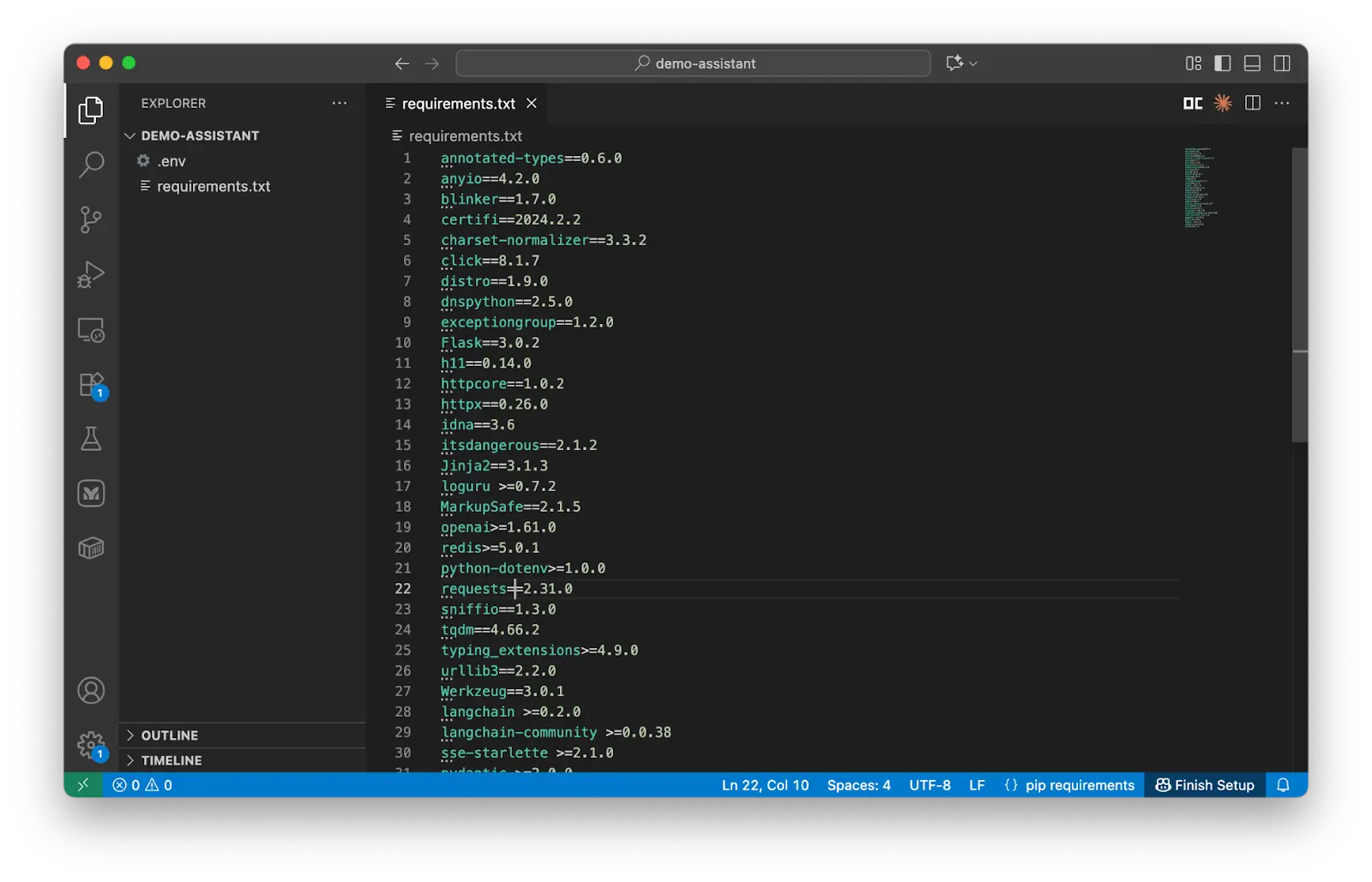Toggle the Secondary Side Bar visibility

click(x=1282, y=63)
